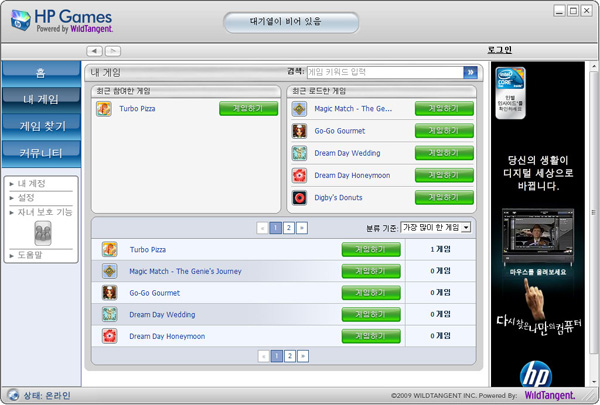Expand the 자녀 보호 기능 sidebar item

[x=41, y=212]
